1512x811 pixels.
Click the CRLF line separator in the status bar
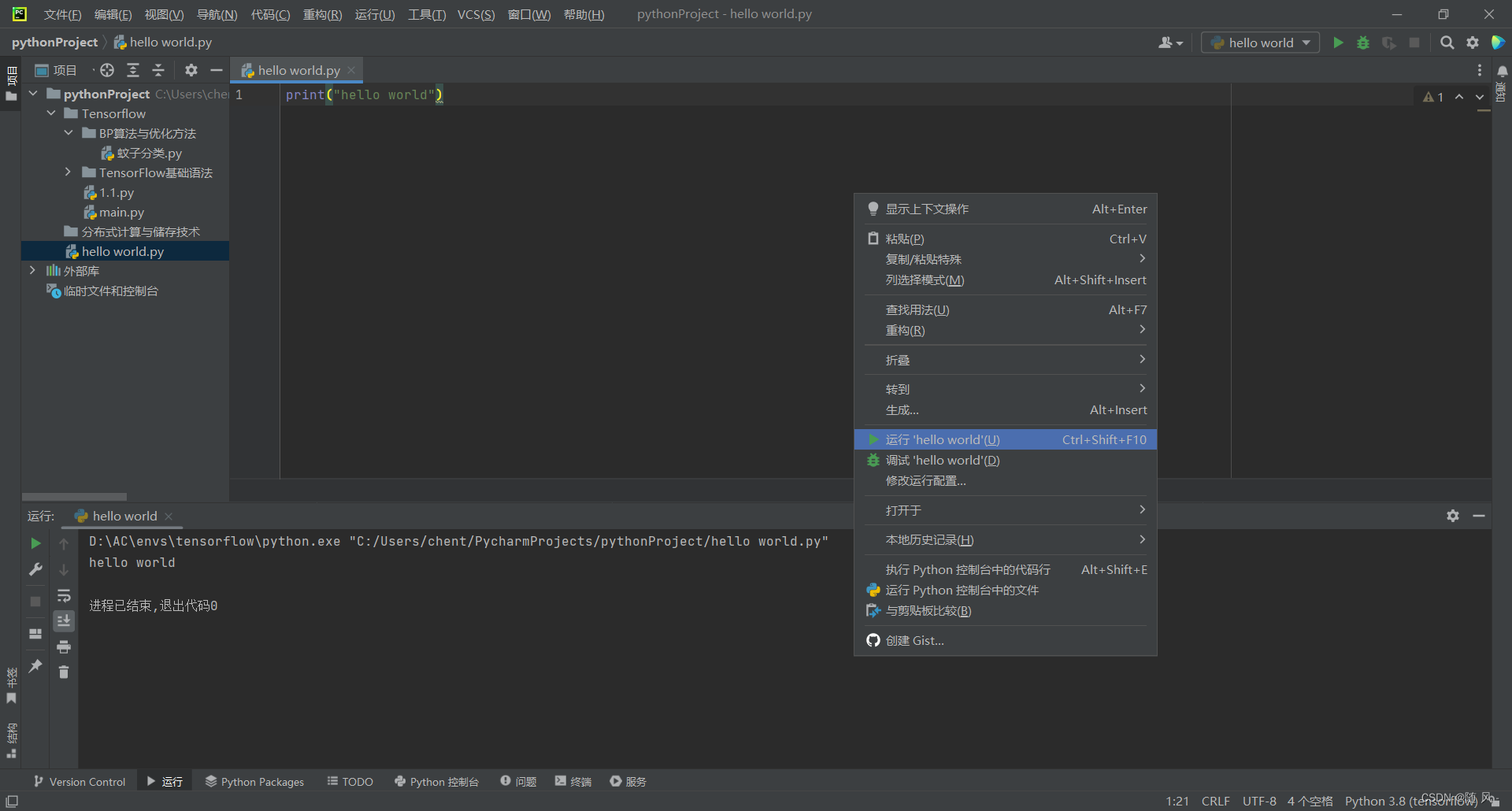click(x=1215, y=801)
